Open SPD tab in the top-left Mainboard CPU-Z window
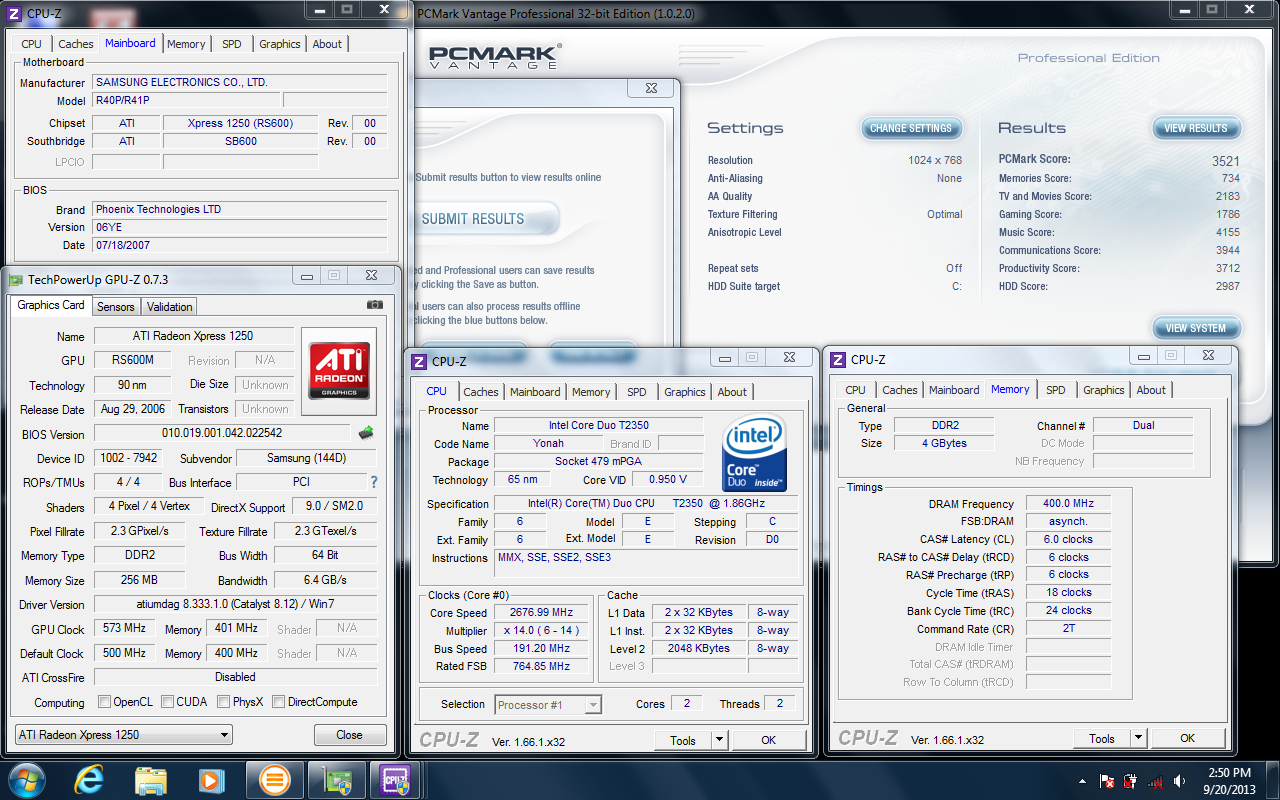Image resolution: width=1280 pixels, height=800 pixels. tap(231, 44)
